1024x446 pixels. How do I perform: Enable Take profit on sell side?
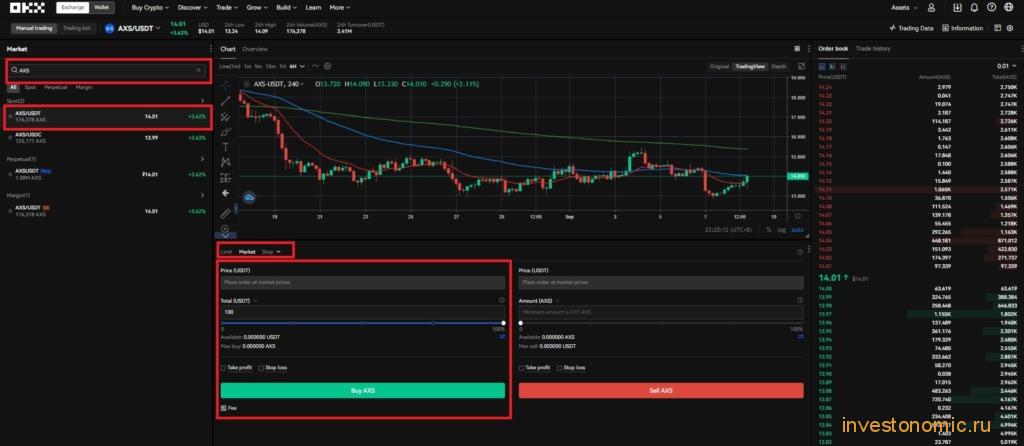point(521,368)
